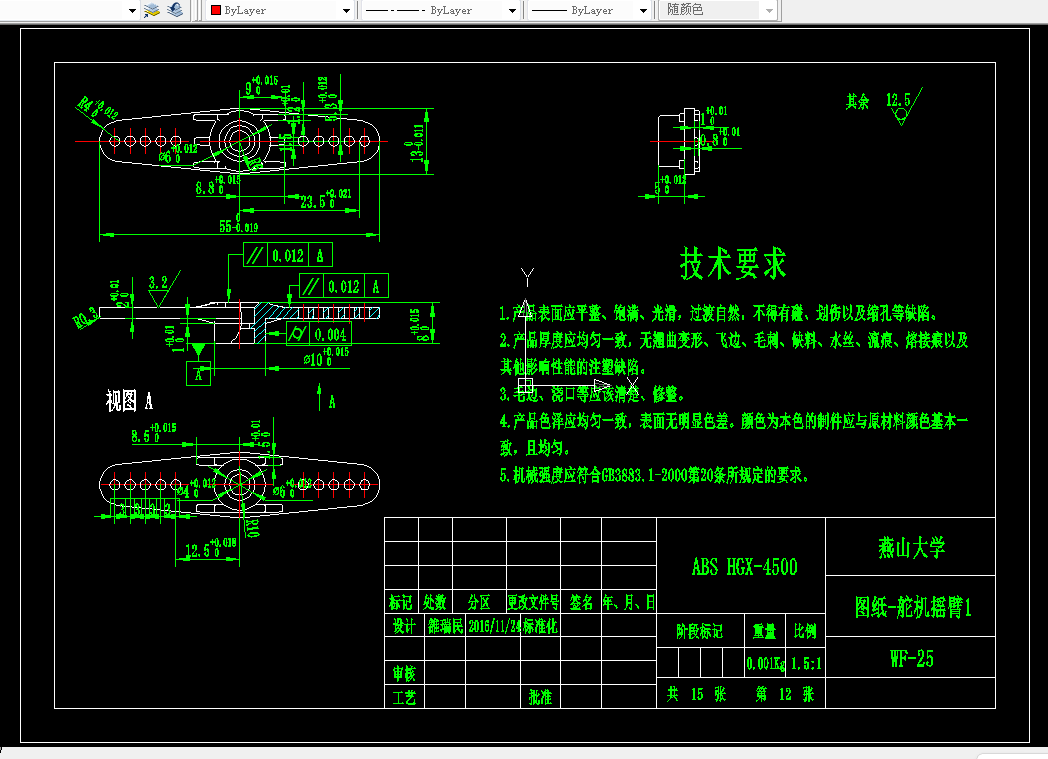Select the 比例 cell label
This screenshot has width=1048, height=759.
coord(805,631)
